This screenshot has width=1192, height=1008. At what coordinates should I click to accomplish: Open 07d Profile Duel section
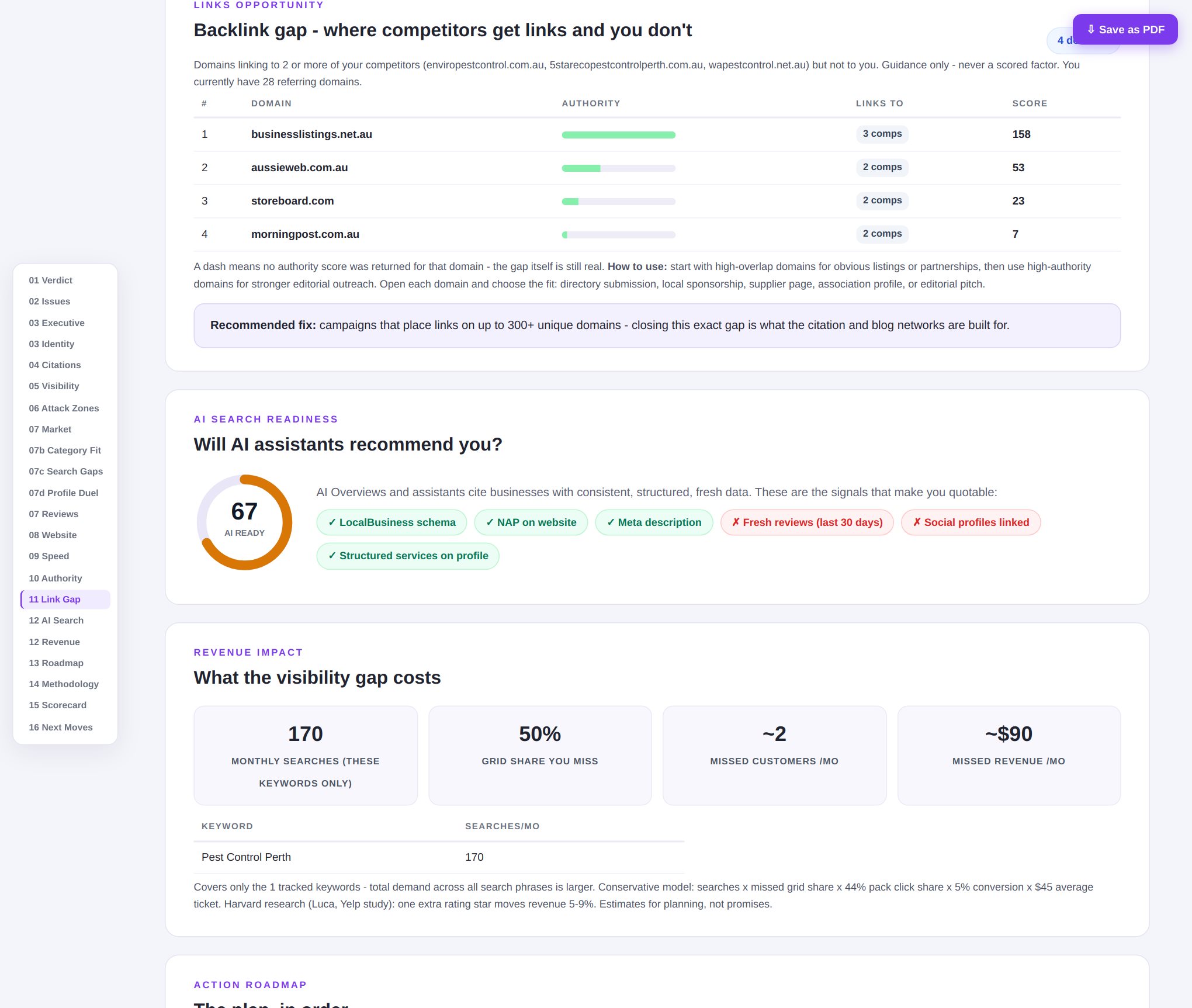64,493
